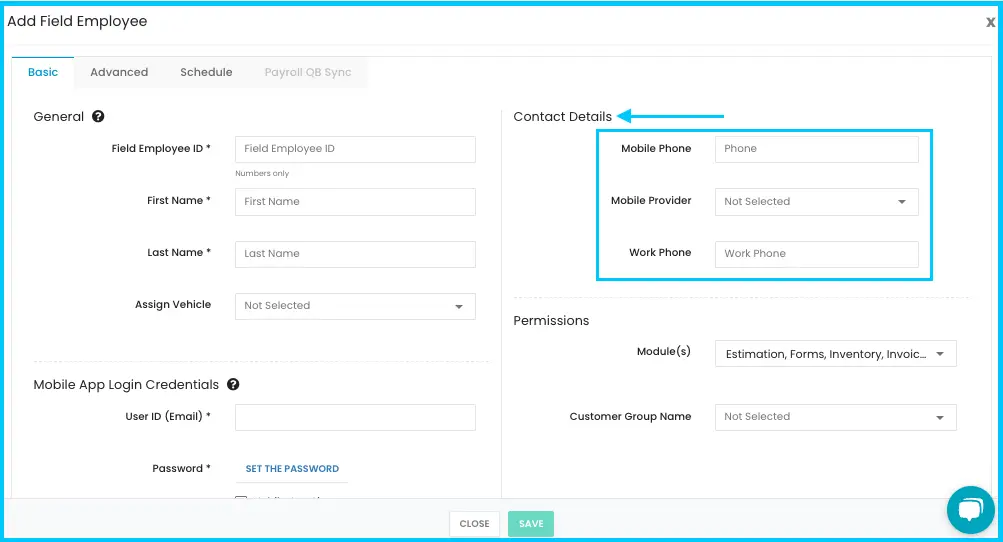Switch to the Advanced tab

[x=119, y=72]
